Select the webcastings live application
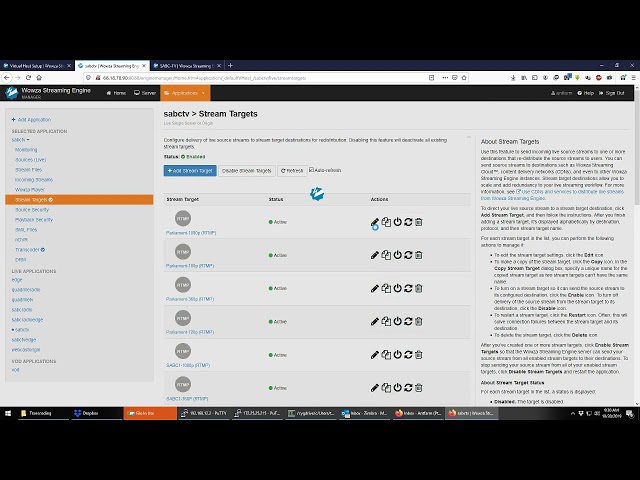Image resolution: width=640 pixels, height=480 pixels. pyautogui.click(x=26, y=350)
